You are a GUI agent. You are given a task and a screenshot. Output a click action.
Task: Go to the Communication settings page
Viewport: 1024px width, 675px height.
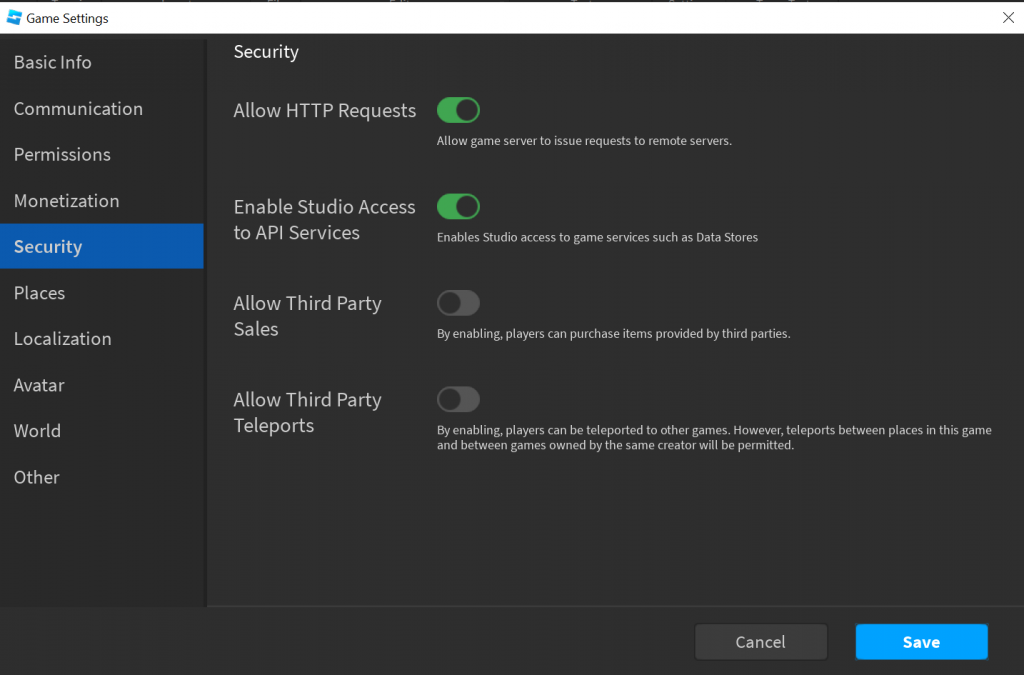click(102, 108)
